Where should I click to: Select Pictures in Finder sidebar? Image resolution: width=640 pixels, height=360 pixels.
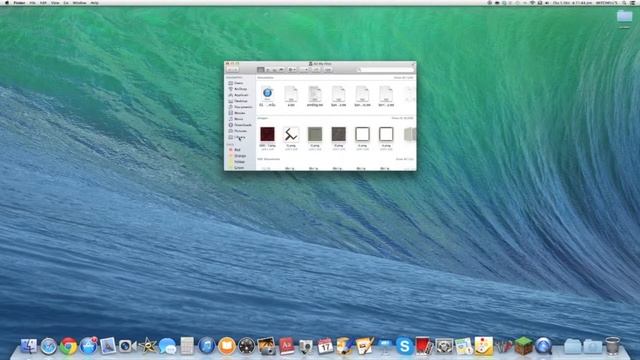238,131
